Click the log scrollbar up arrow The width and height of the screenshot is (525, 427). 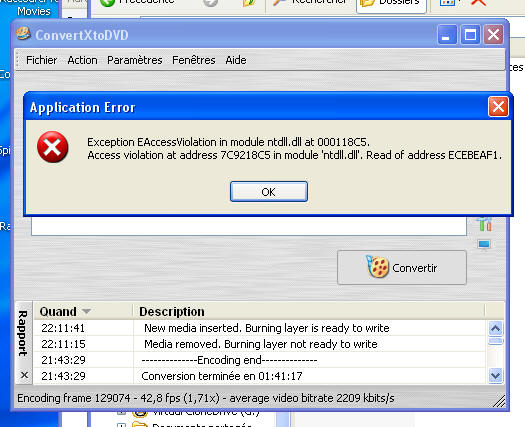coord(495,328)
